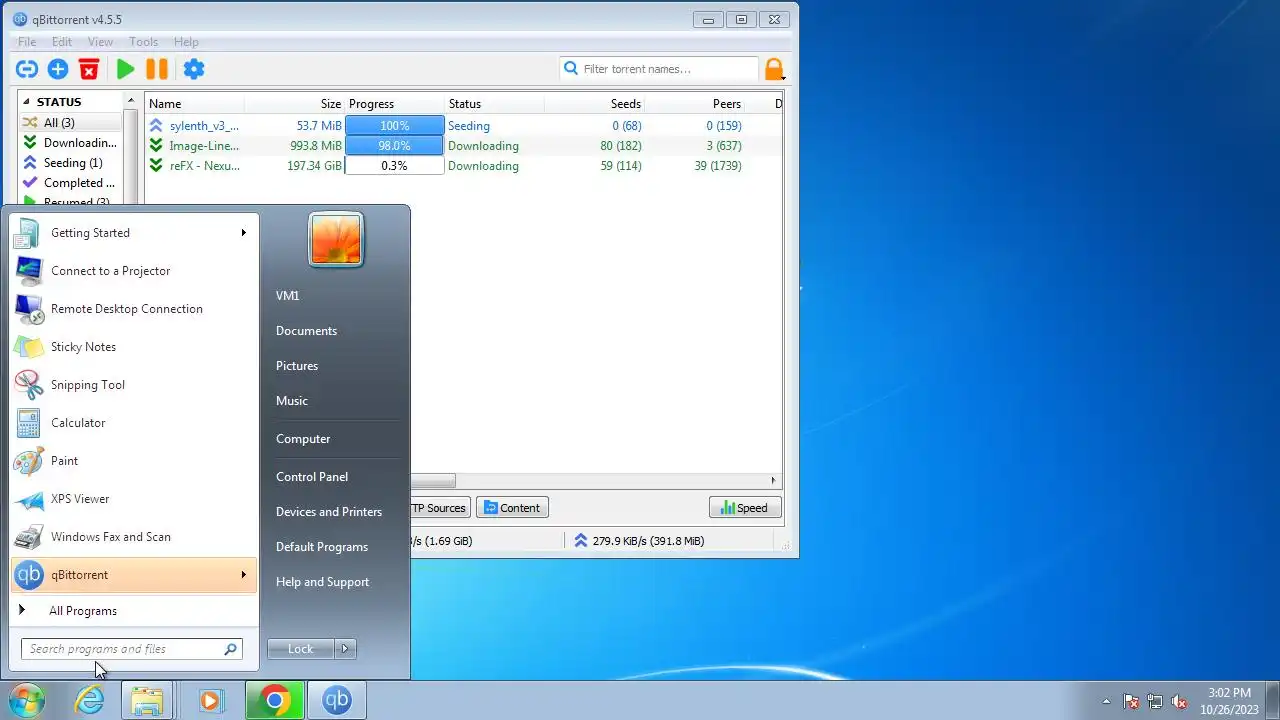Open Windows Fax and Scan
This screenshot has width=1280, height=720.
134,537
